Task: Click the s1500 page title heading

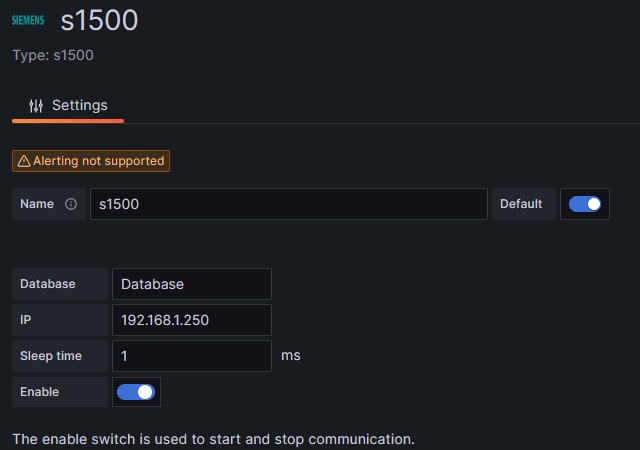Action: click(x=99, y=20)
